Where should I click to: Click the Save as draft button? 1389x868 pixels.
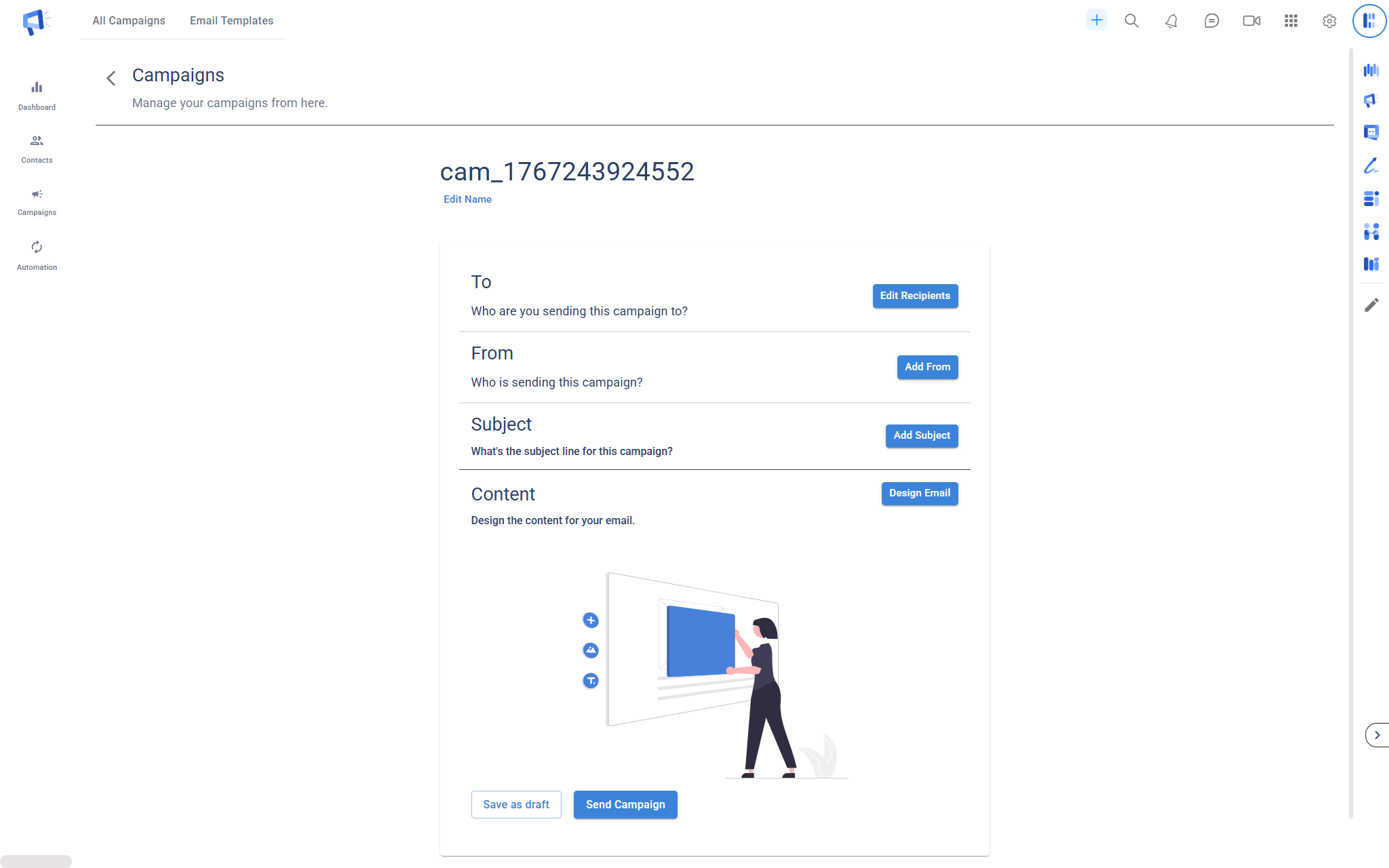(x=516, y=804)
